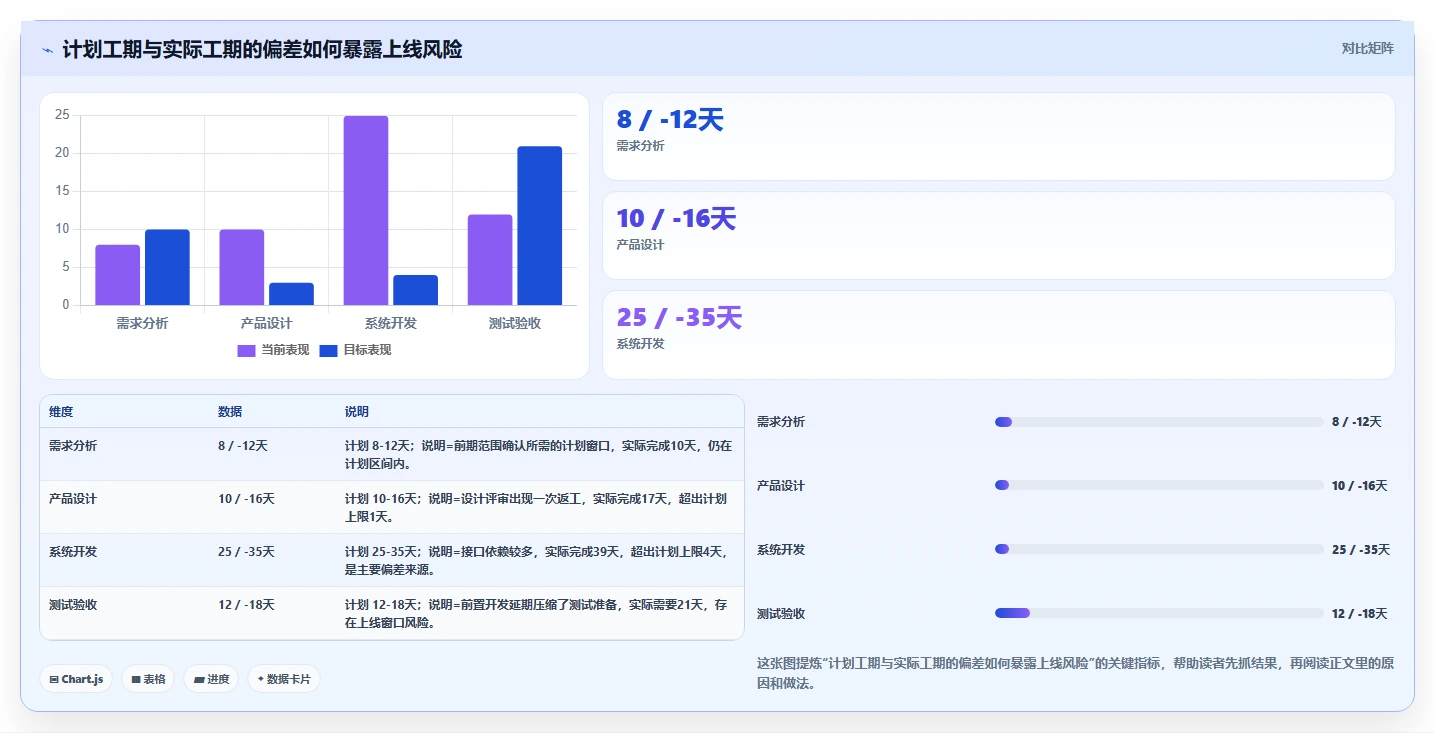Click the main title about 上线风险

(x=262, y=50)
